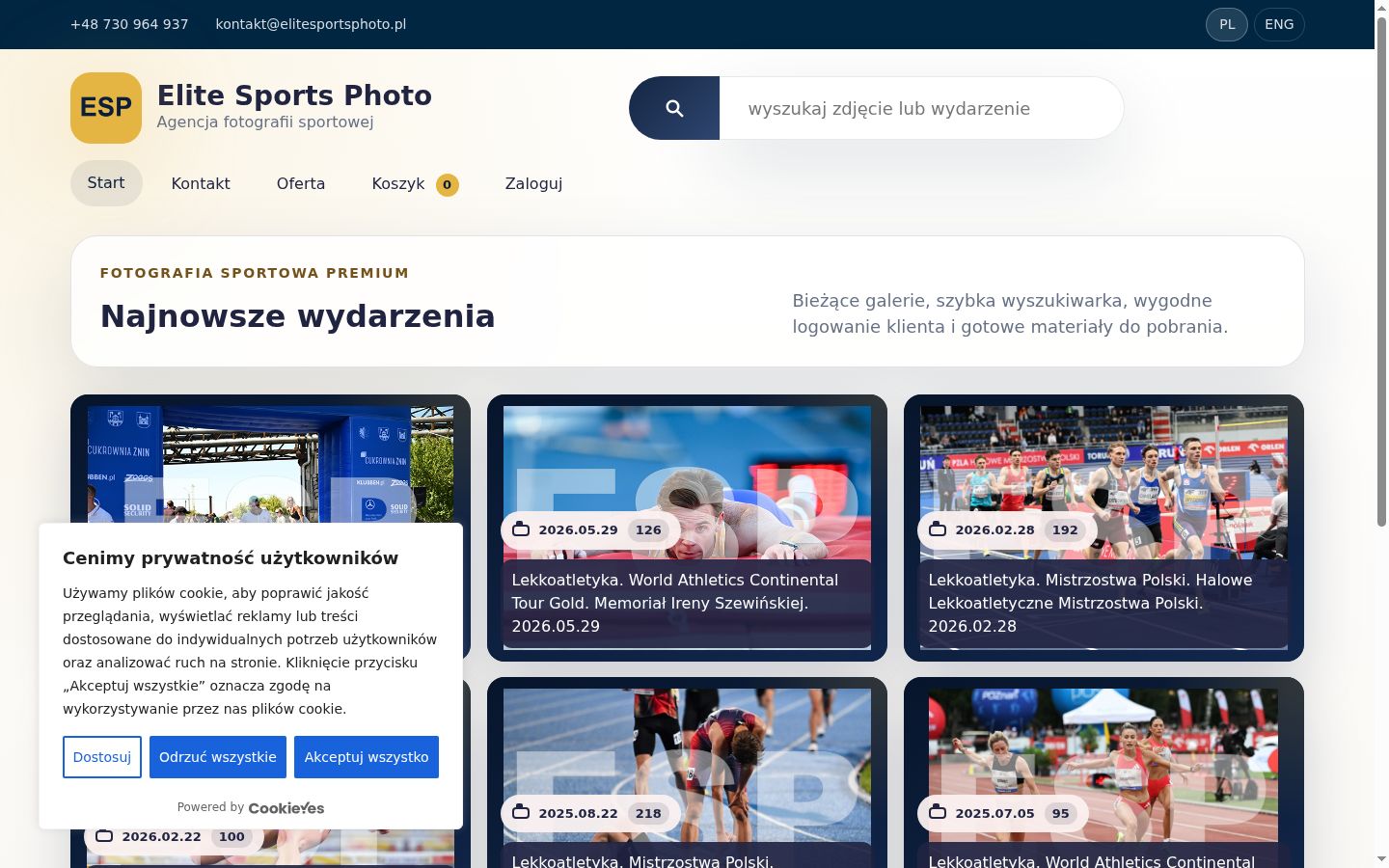Click the photo count 126
The height and width of the screenshot is (868, 1389).
(648, 529)
